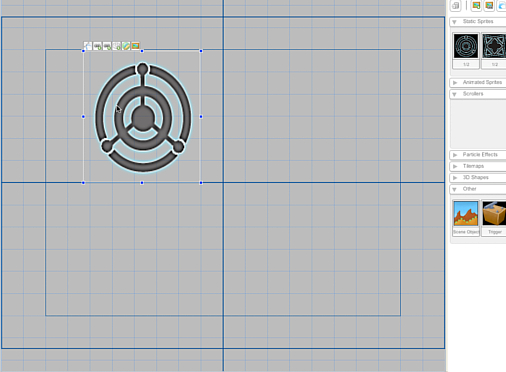Click the top-middle selection handle of the sprite
Image resolution: width=506 pixels, height=372 pixels.
(x=142, y=51)
